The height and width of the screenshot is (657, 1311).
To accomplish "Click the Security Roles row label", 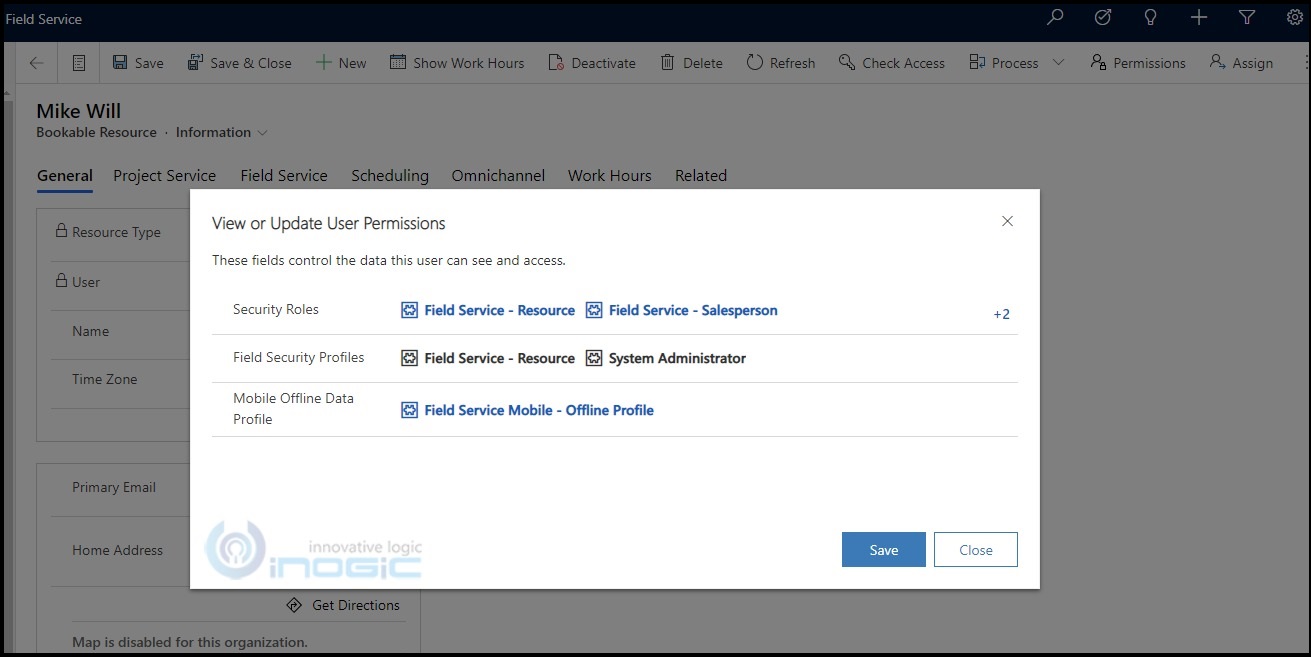I will pos(276,310).
